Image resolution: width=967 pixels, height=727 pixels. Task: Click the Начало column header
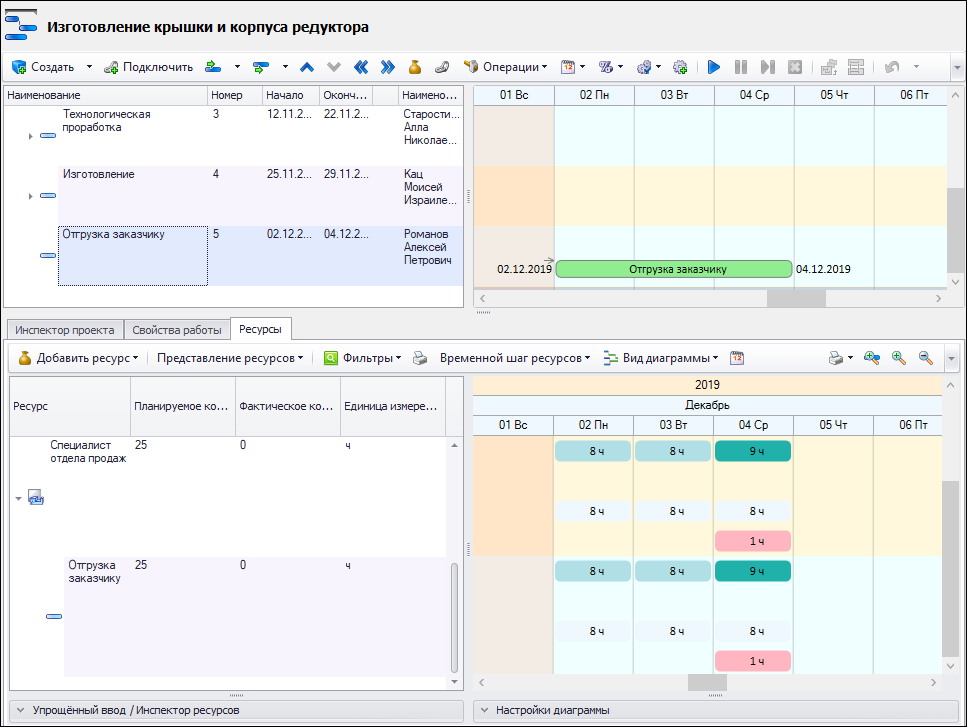point(291,96)
